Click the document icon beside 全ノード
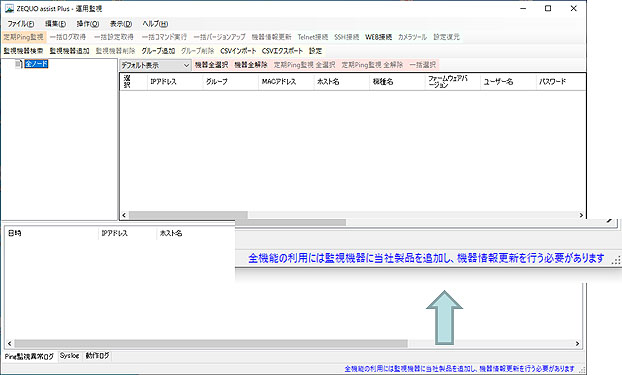The image size is (622, 375). tap(18, 64)
